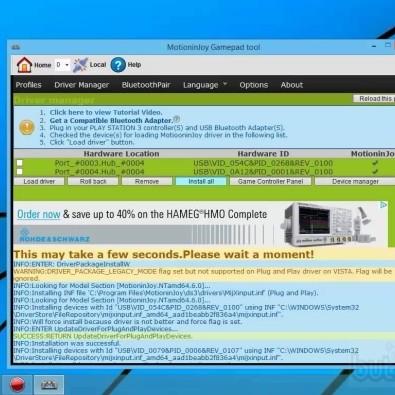Image resolution: width=395 pixels, height=395 pixels.
Task: Check the Port_#0003.Hub_#0004 device checkbox
Action: tap(20, 163)
